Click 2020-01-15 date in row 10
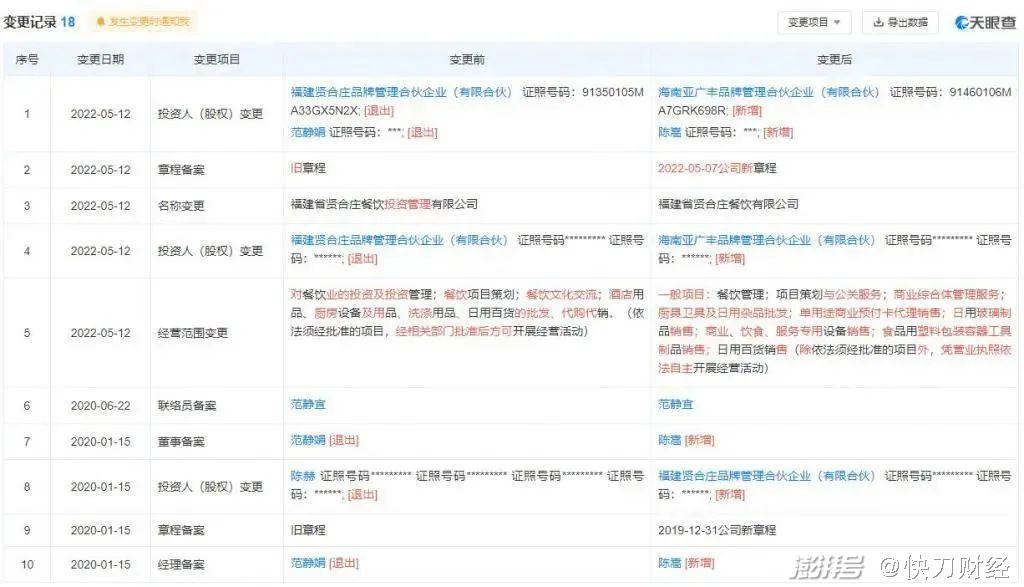Image resolution: width=1024 pixels, height=587 pixels. coord(101,564)
